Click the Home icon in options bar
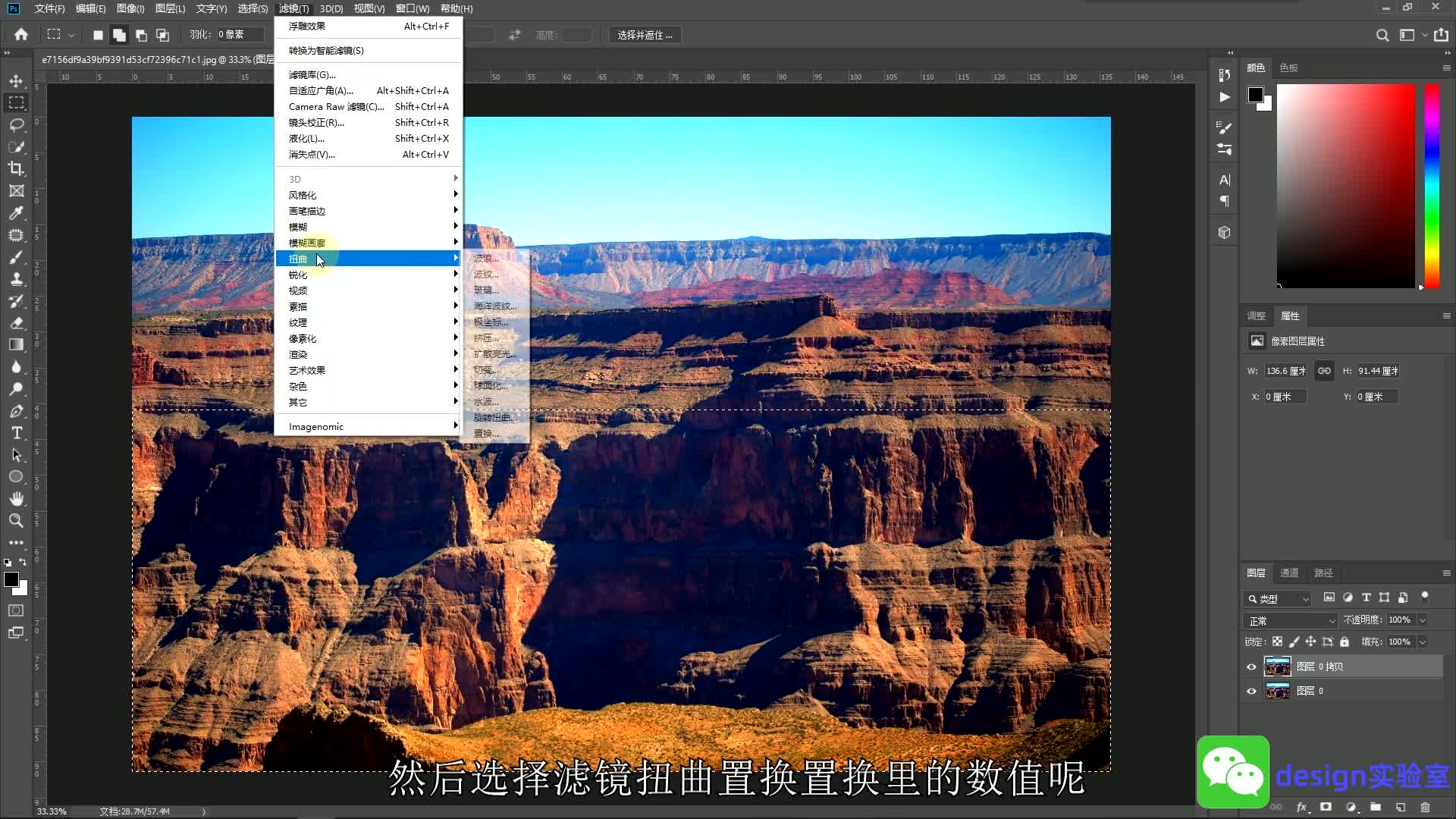Screen dimensions: 1456x819 tap(21, 34)
